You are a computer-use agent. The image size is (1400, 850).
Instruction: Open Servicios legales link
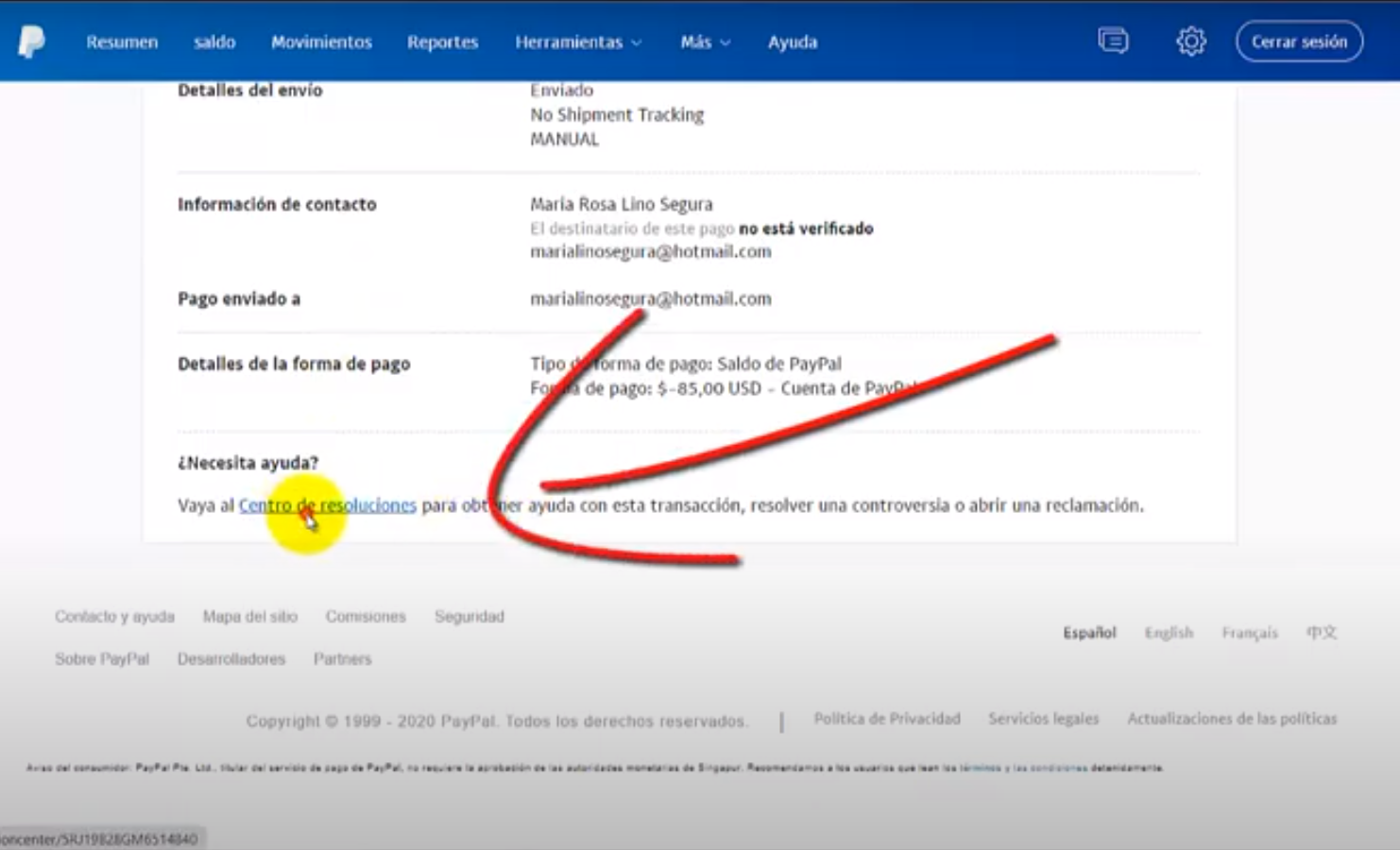tap(1044, 719)
